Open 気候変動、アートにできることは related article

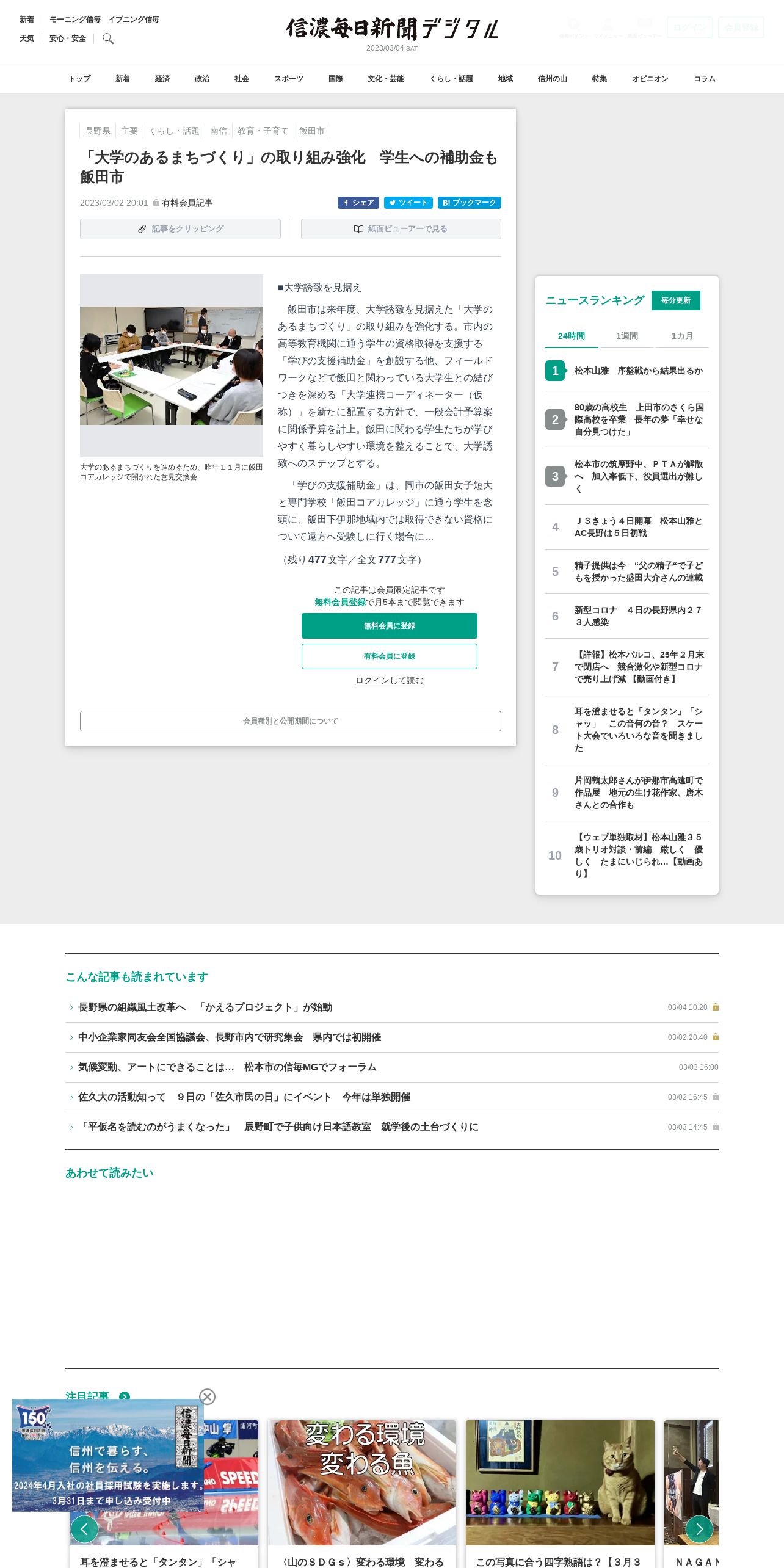coord(227,1067)
